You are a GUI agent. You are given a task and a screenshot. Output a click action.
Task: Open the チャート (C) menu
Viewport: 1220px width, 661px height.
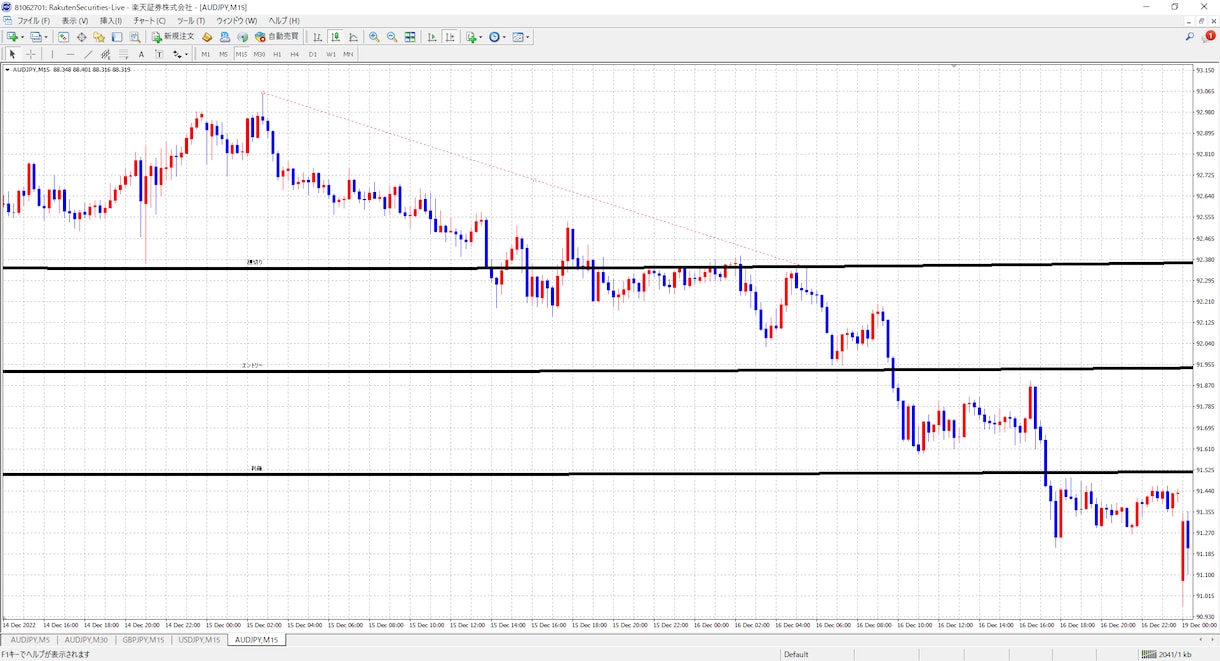coord(149,20)
